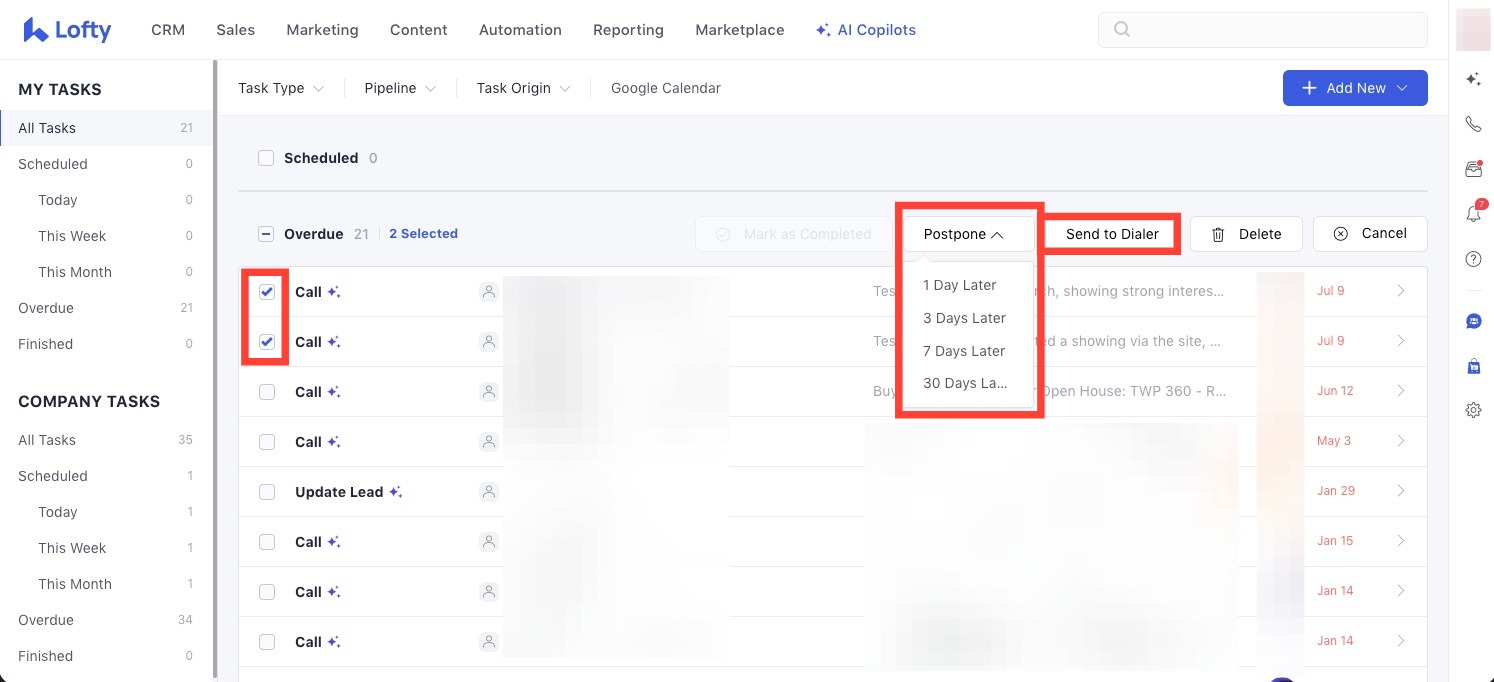
Task: Open the notifications bell icon
Action: click(1473, 213)
